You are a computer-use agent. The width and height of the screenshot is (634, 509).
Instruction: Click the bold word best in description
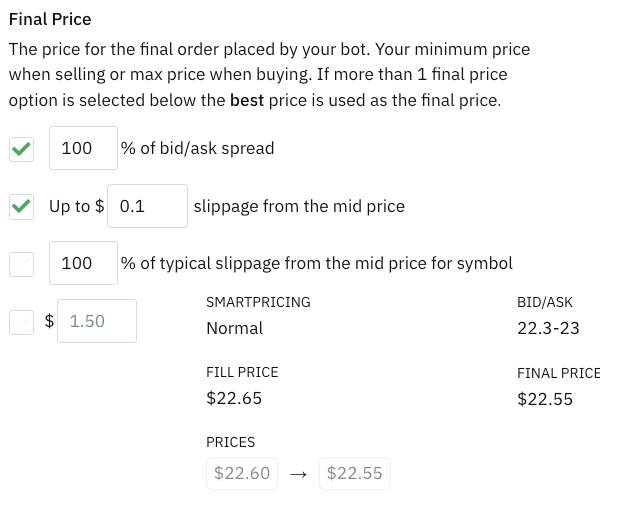tap(247, 100)
